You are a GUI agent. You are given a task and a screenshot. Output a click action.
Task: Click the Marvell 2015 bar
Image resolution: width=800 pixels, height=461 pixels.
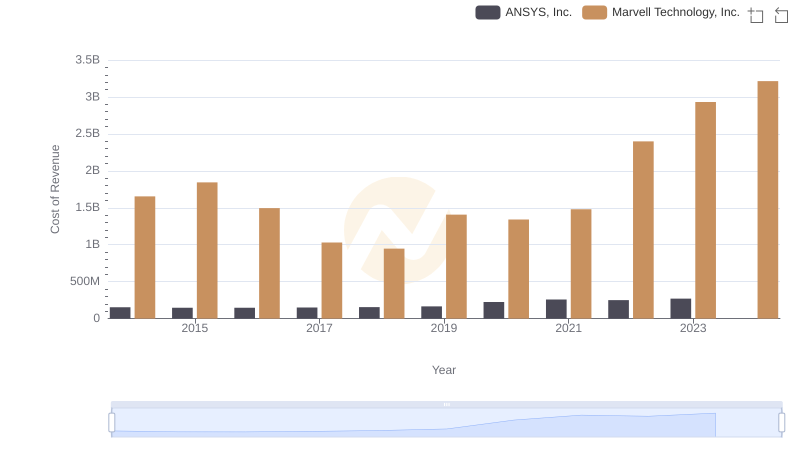pos(207,250)
